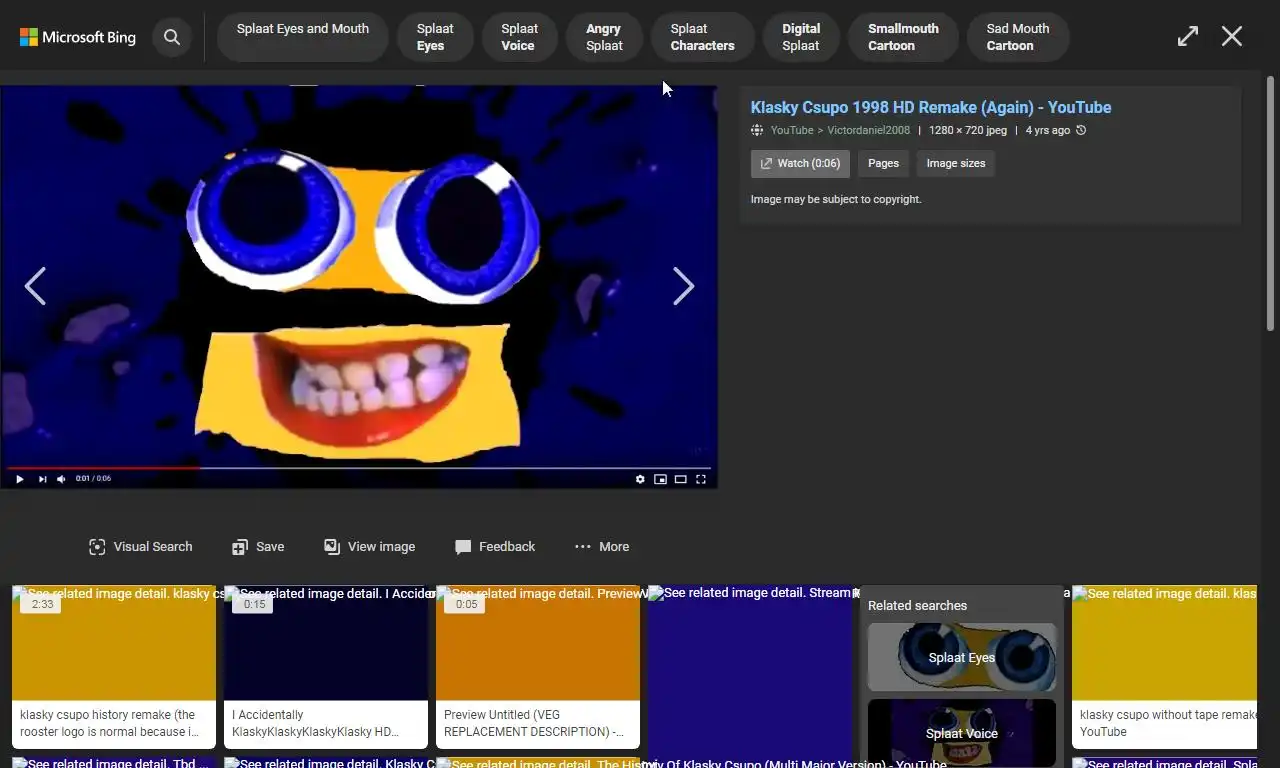Click the Pages button
1280x768 pixels.
(x=883, y=163)
